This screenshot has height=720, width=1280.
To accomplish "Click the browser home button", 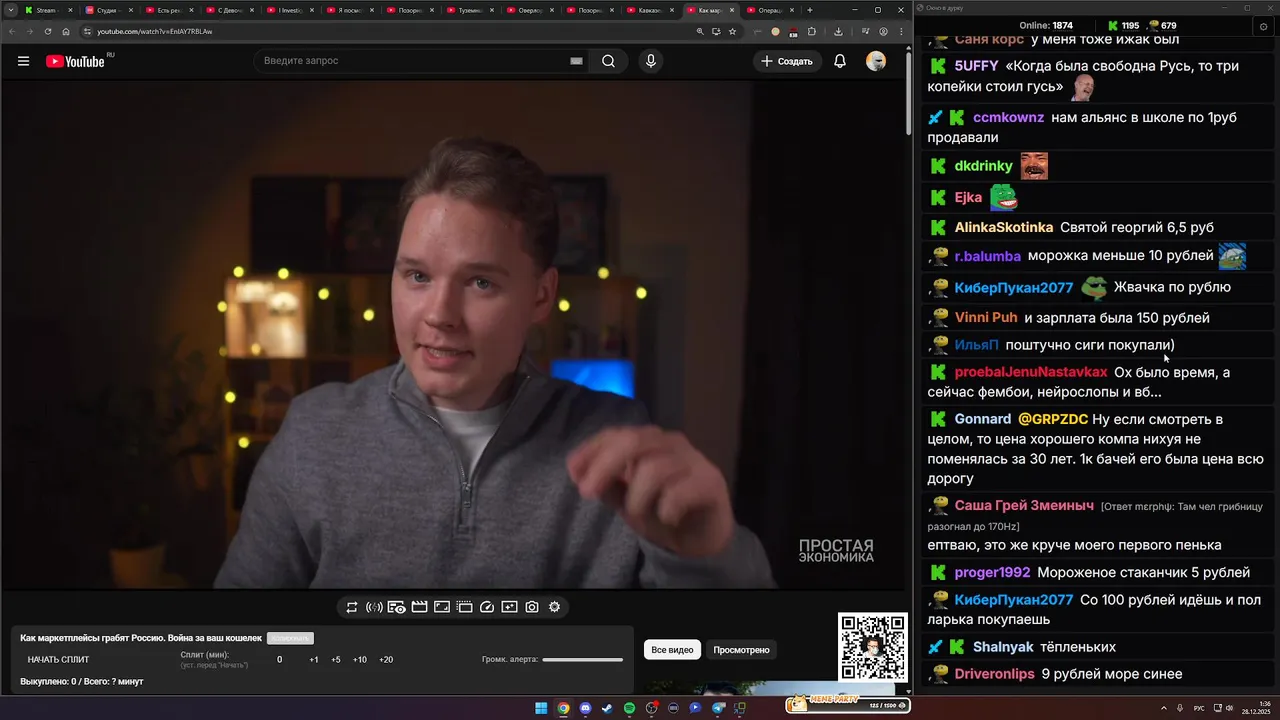I will point(66,31).
